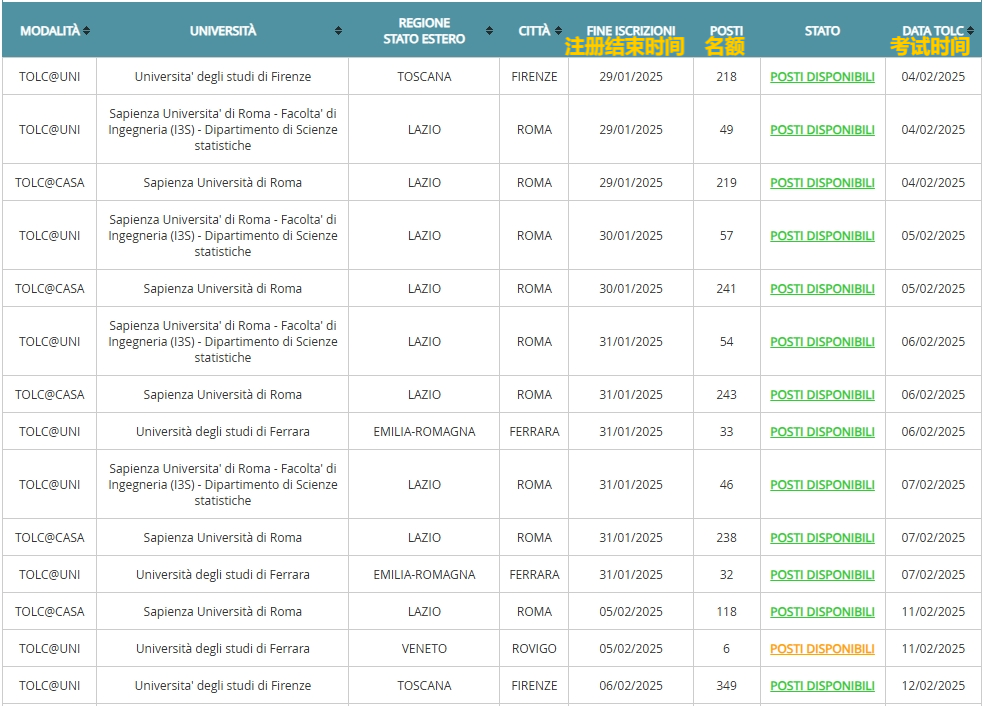Image resolution: width=984 pixels, height=706 pixels.
Task: Open POSTI DISPONIBILI link in the 54-seat row
Action: (x=822, y=342)
